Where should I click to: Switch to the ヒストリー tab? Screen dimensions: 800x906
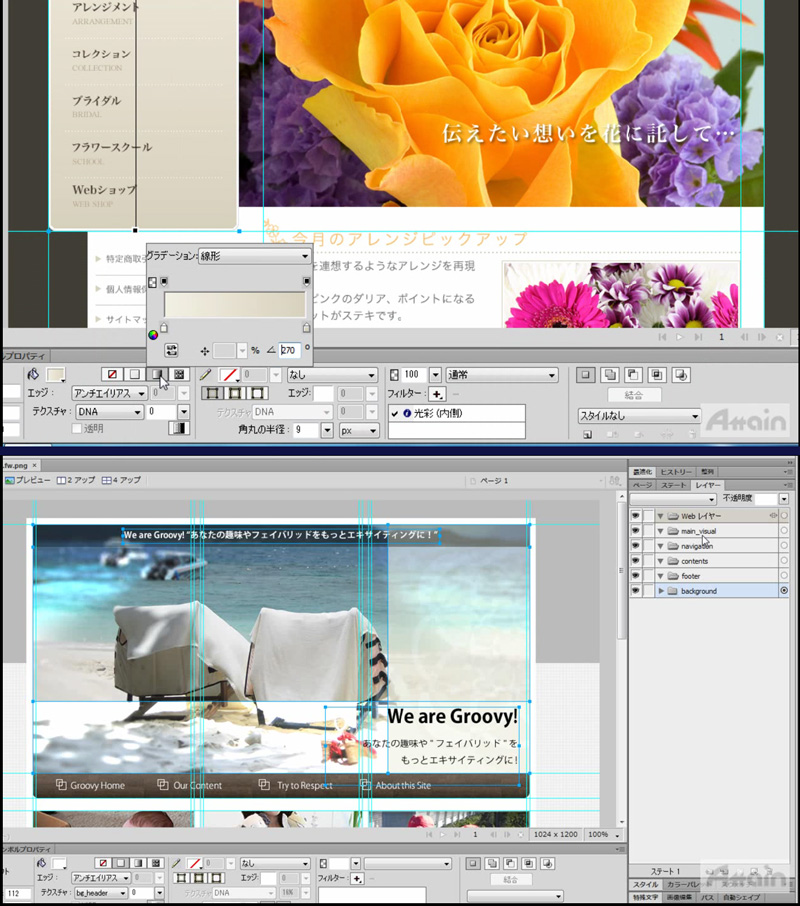point(676,472)
